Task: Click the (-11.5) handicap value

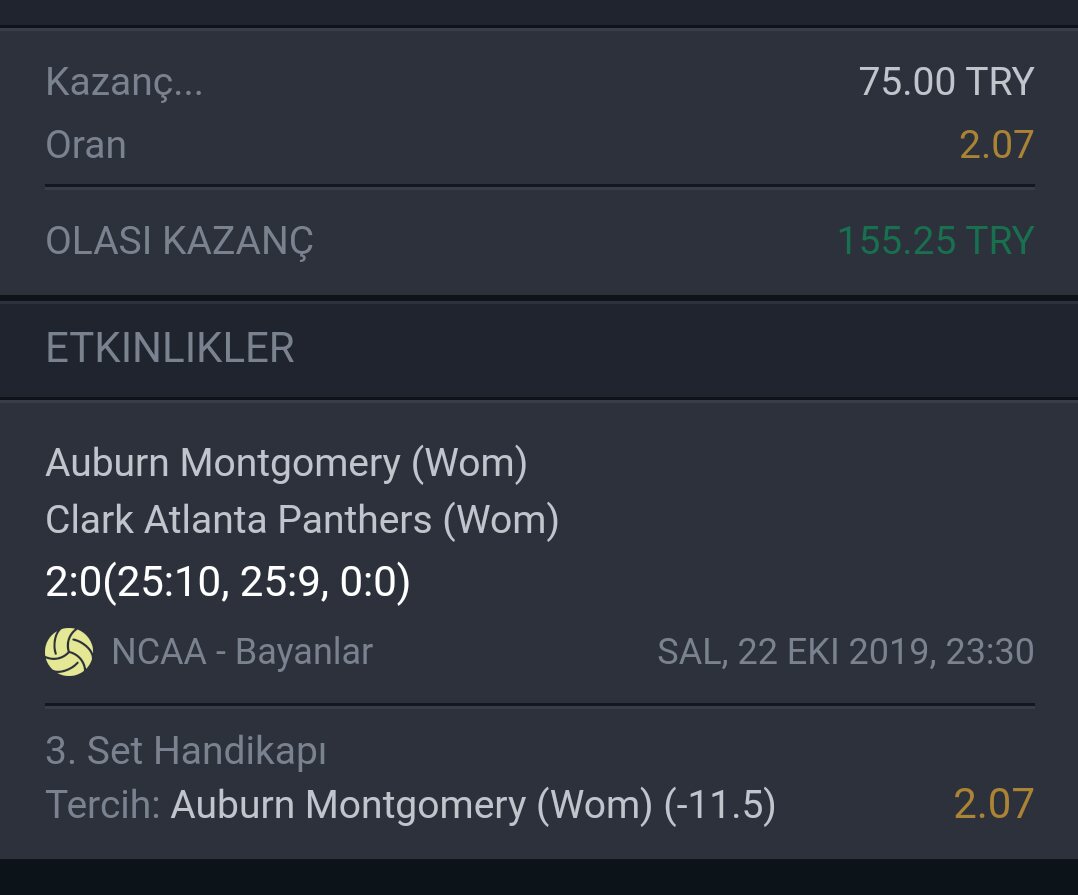Action: pos(720,805)
